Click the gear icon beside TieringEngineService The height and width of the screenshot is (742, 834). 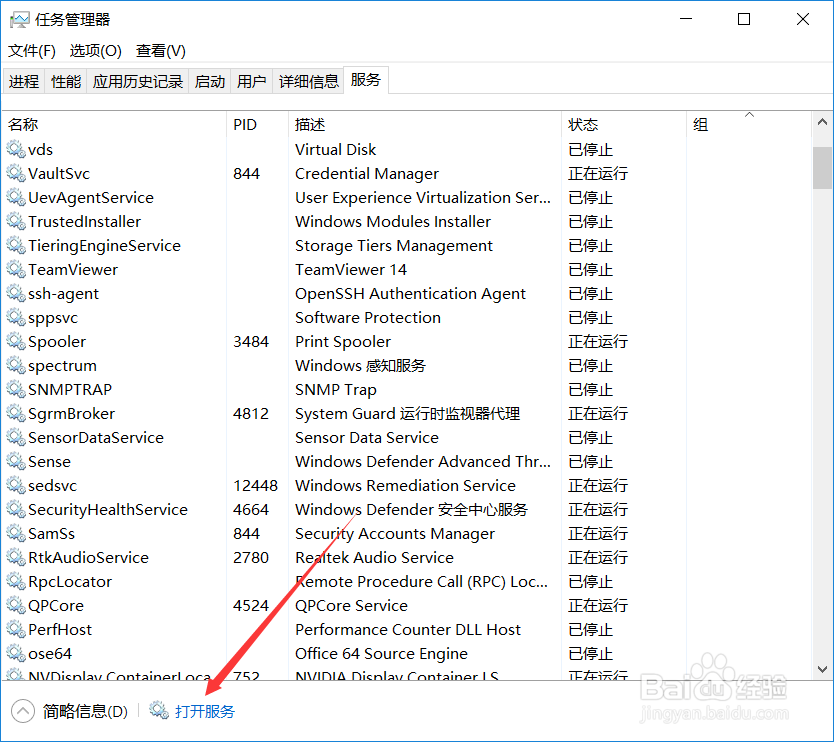pyautogui.click(x=16, y=245)
